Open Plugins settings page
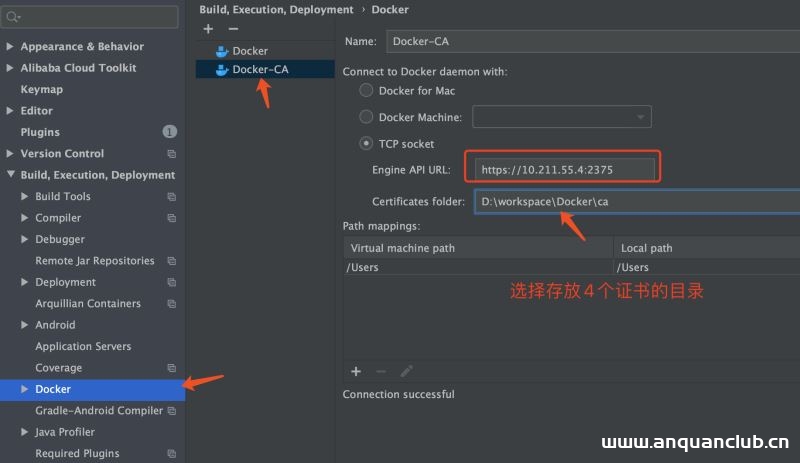The height and width of the screenshot is (463, 800). pyautogui.click(x=40, y=132)
